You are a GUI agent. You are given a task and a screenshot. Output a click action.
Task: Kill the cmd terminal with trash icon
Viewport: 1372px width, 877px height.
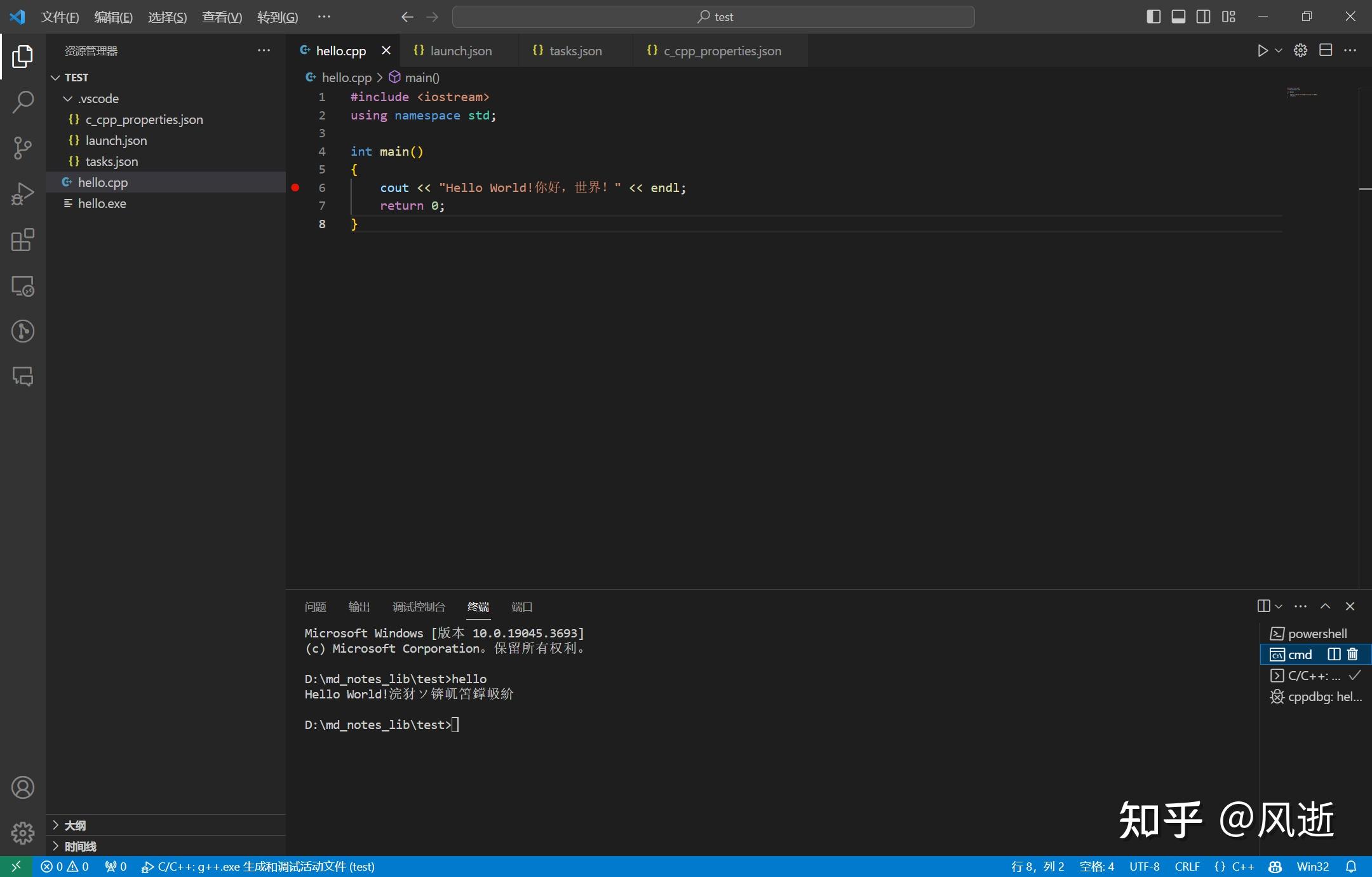[1352, 654]
